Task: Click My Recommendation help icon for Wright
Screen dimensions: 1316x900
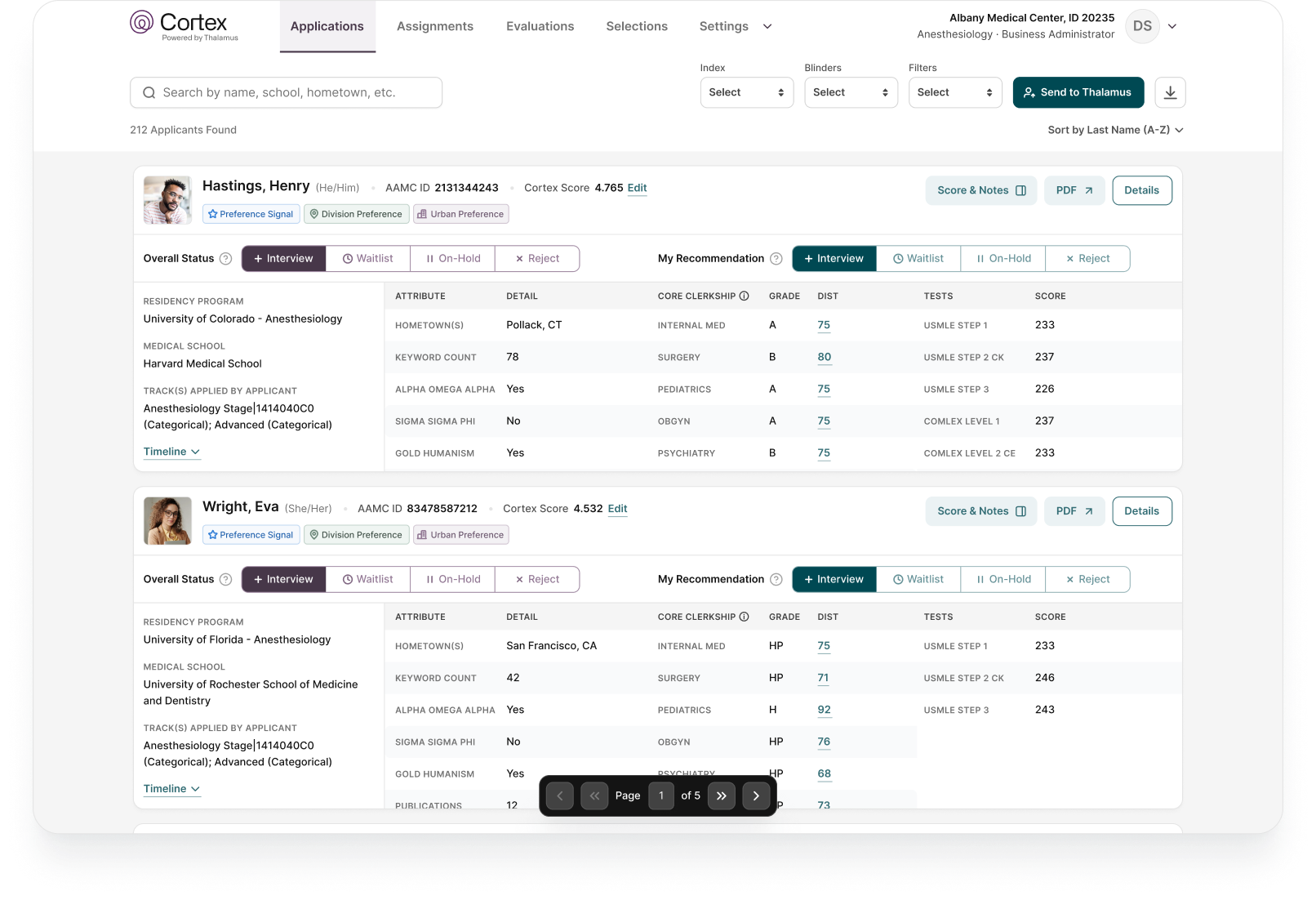Action: tap(776, 580)
